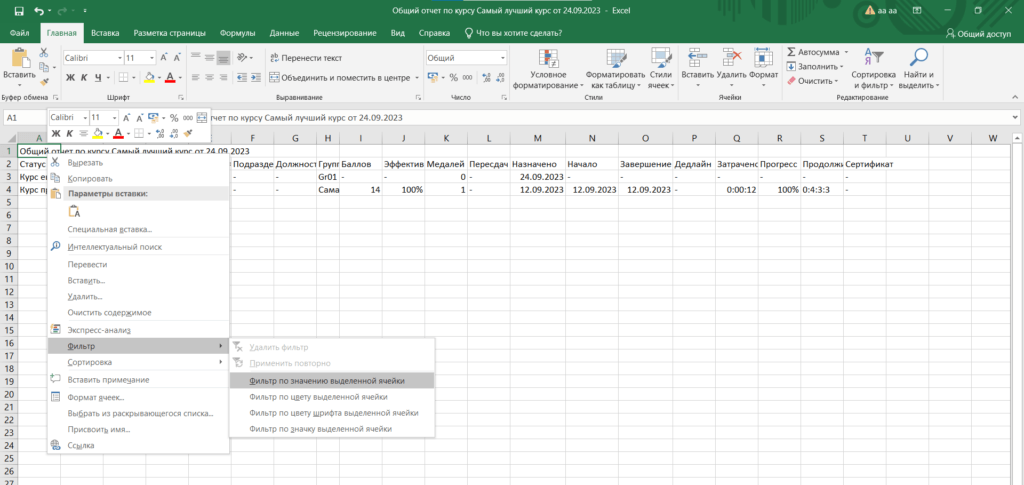Open the Данные ribbon tab
The height and width of the screenshot is (485, 1024).
284,33
